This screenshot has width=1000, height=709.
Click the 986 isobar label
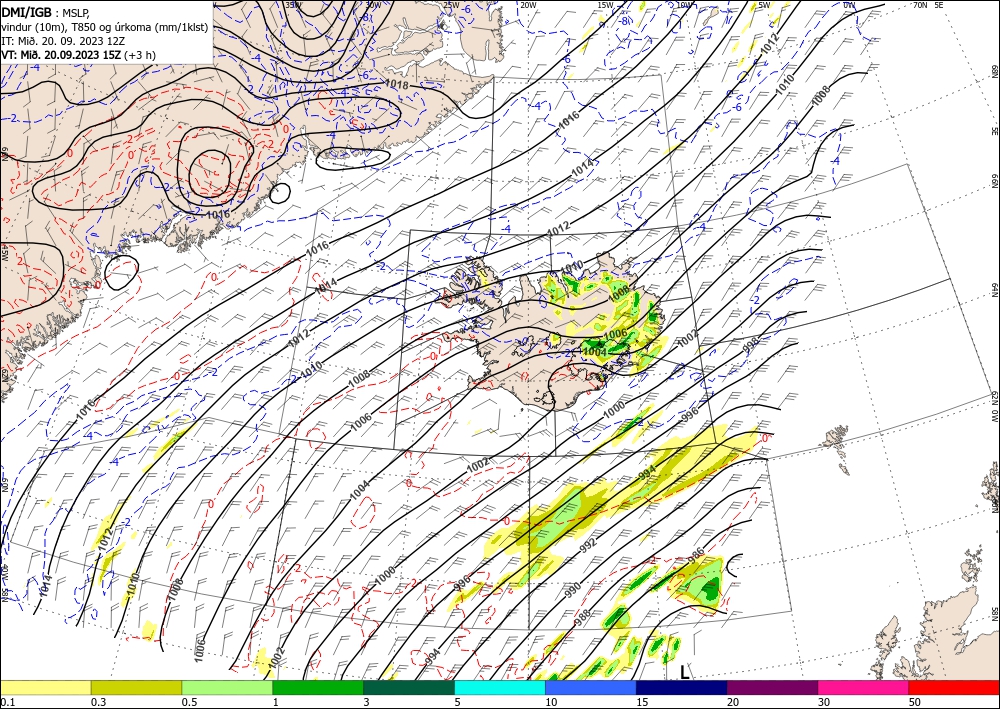[x=695, y=553]
